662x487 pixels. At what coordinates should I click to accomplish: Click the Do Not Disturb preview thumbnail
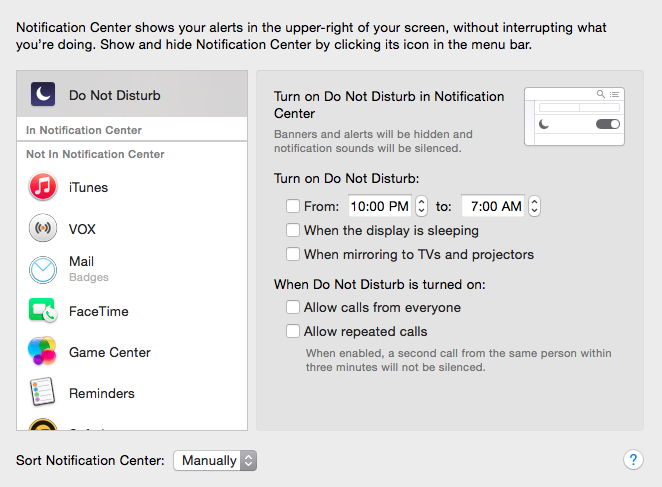pyautogui.click(x=574, y=117)
